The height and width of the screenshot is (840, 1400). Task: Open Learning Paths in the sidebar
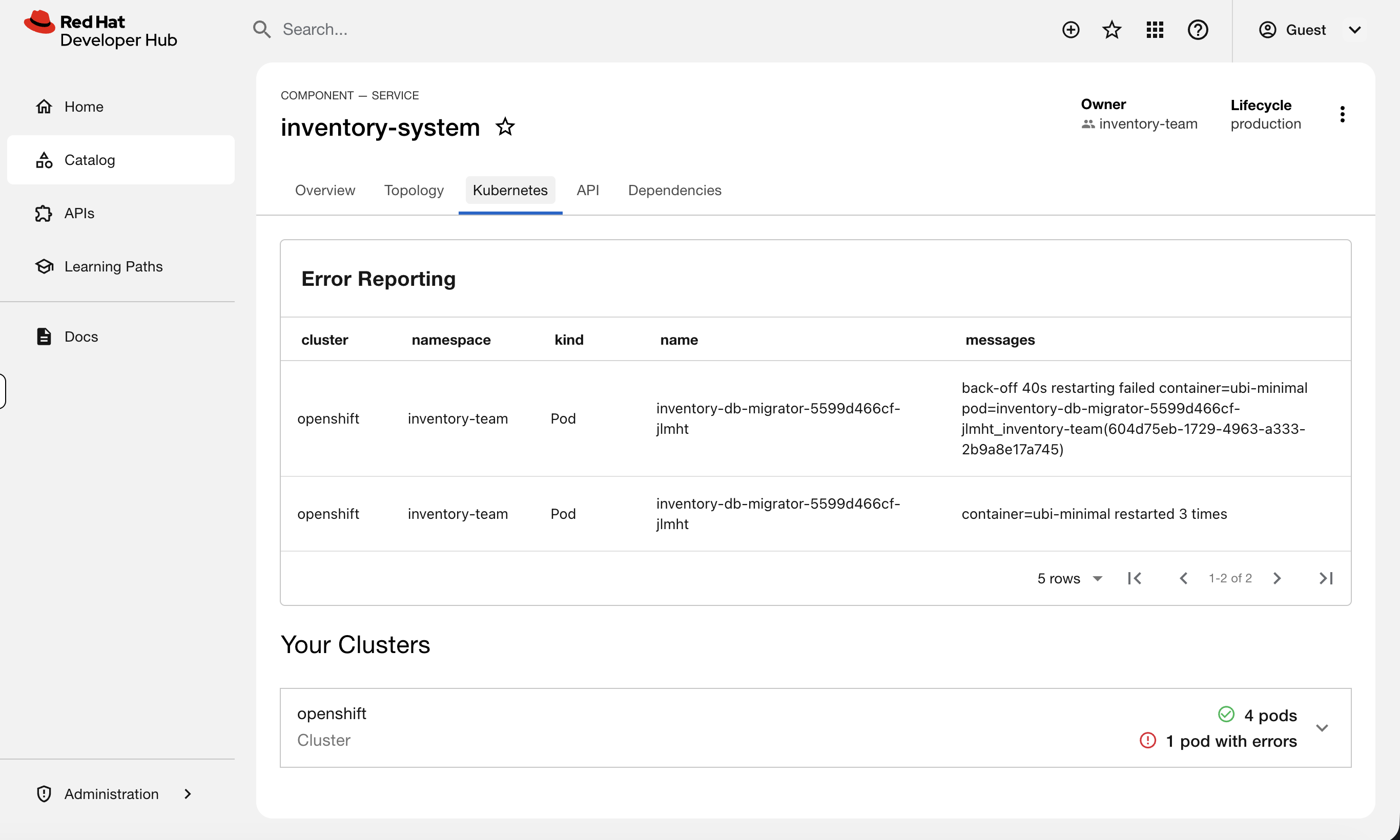(x=120, y=266)
